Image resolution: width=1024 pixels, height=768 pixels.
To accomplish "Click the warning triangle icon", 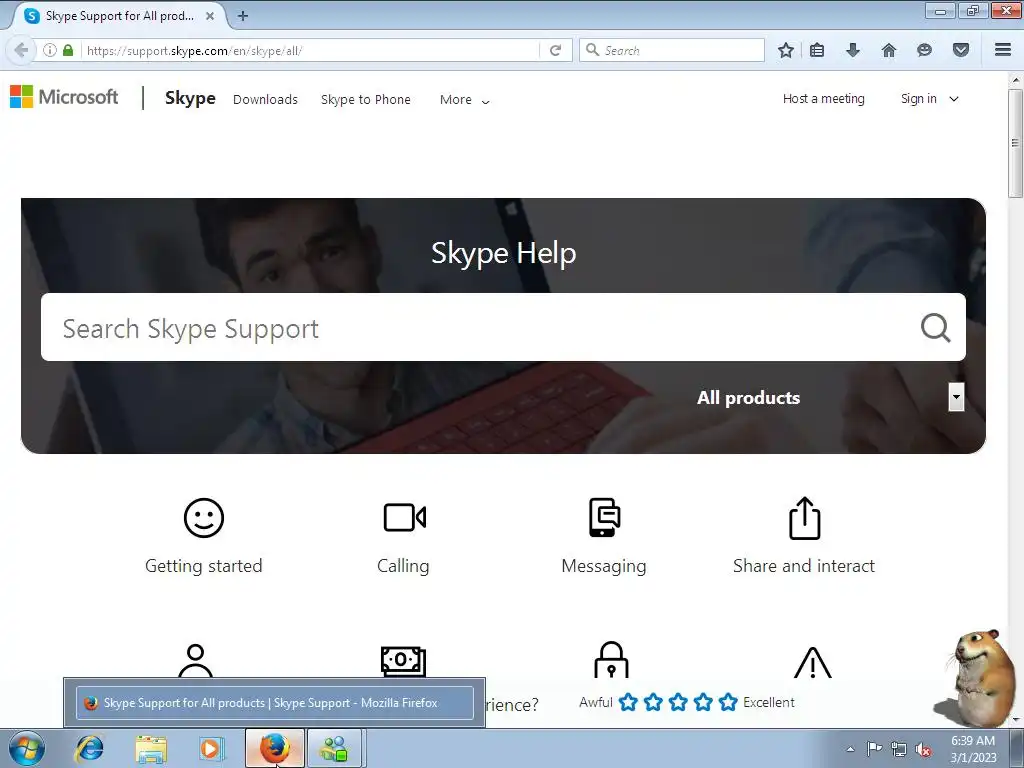I will (x=812, y=662).
